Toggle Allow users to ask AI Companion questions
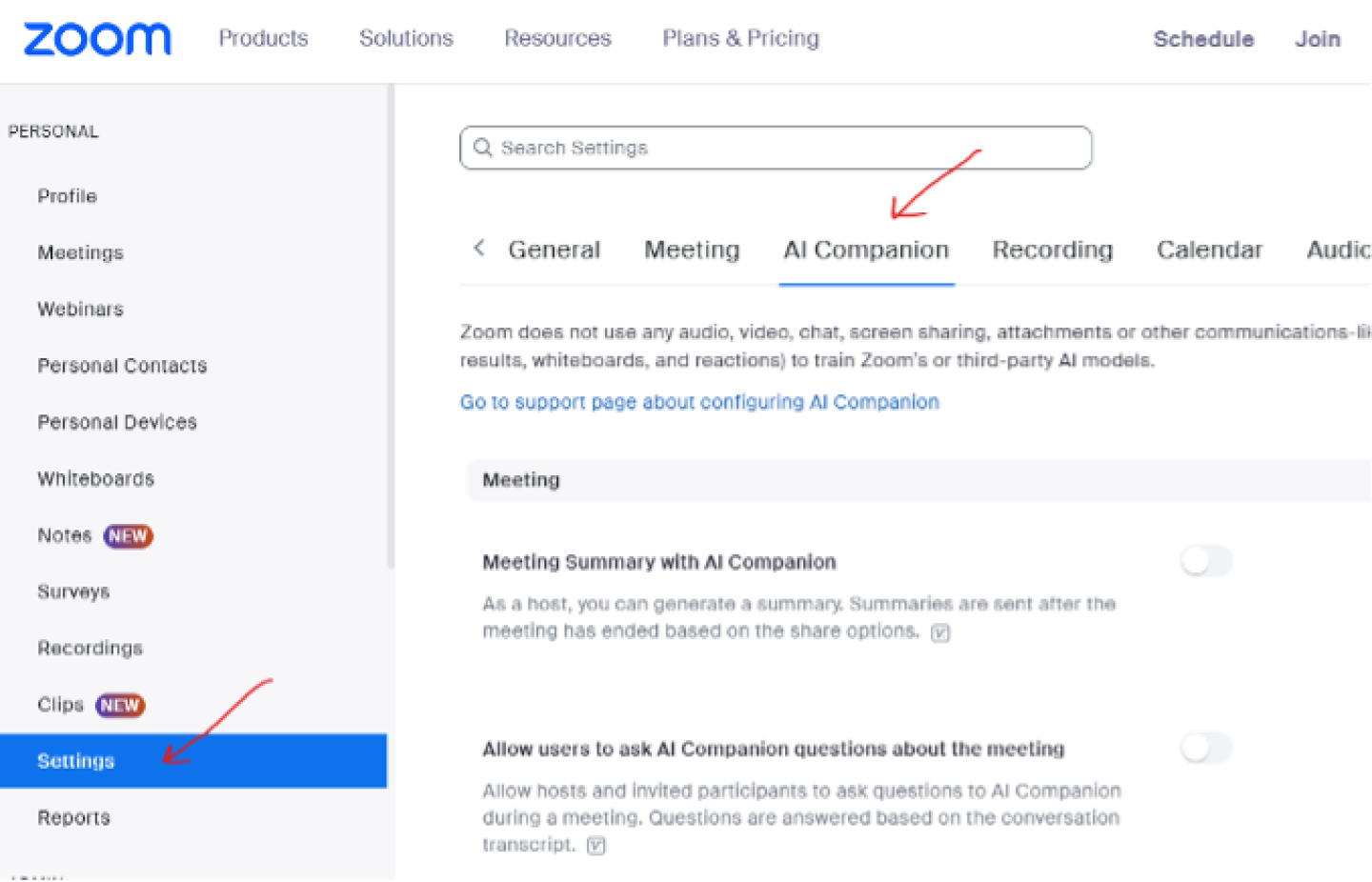This screenshot has width=1372, height=882. [1206, 748]
